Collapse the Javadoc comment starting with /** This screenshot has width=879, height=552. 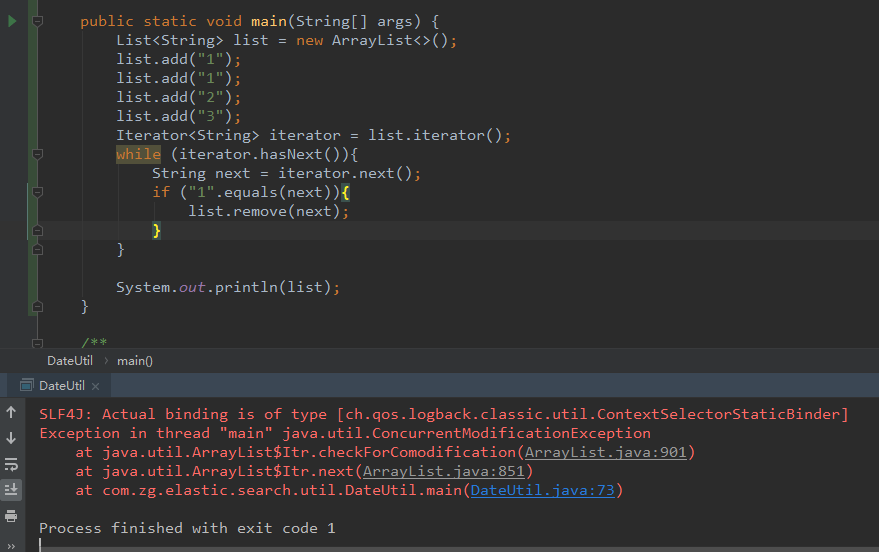tap(37, 343)
